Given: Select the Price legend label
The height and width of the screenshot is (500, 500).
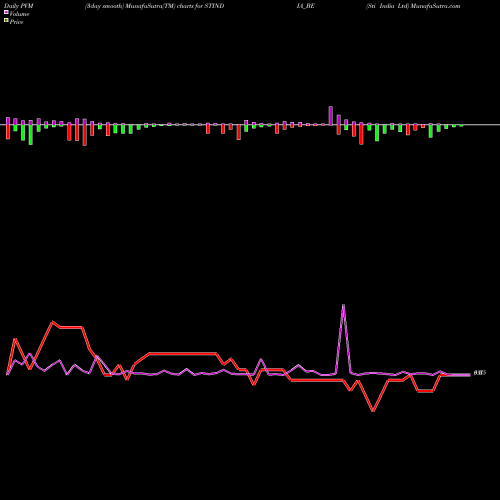Looking at the screenshot, I should pyautogui.click(x=16, y=22).
